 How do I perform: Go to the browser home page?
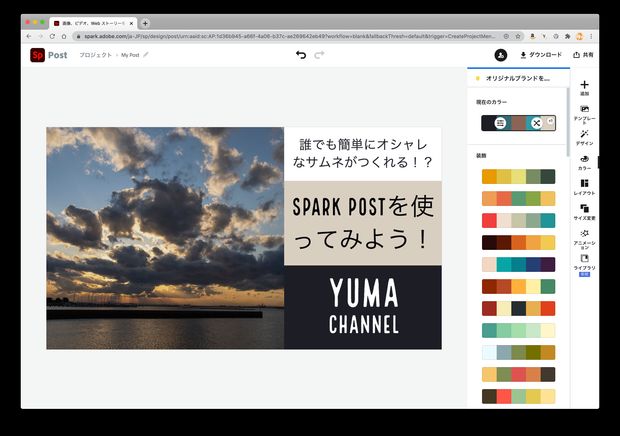coord(64,36)
